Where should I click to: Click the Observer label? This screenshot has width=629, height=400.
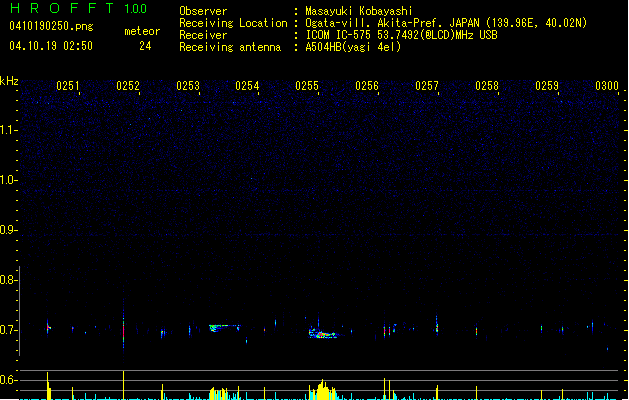point(203,11)
